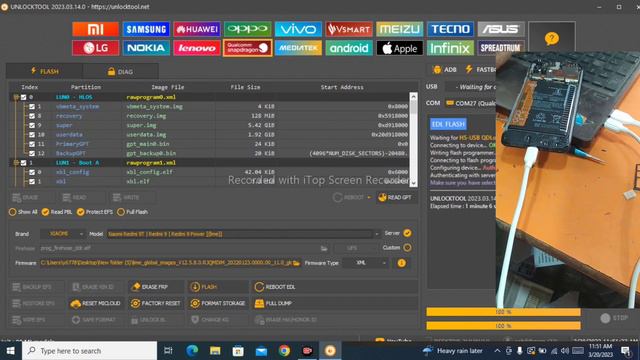This screenshot has width=640, height=360.
Task: Enable the Full Flash option
Action: click(x=121, y=212)
